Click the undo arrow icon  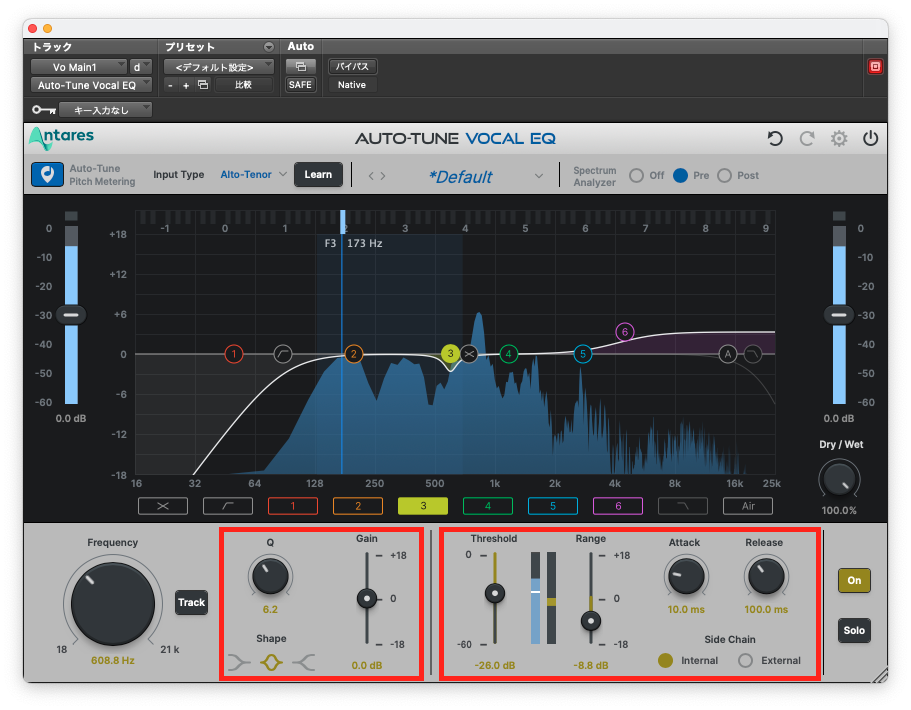[x=775, y=139]
